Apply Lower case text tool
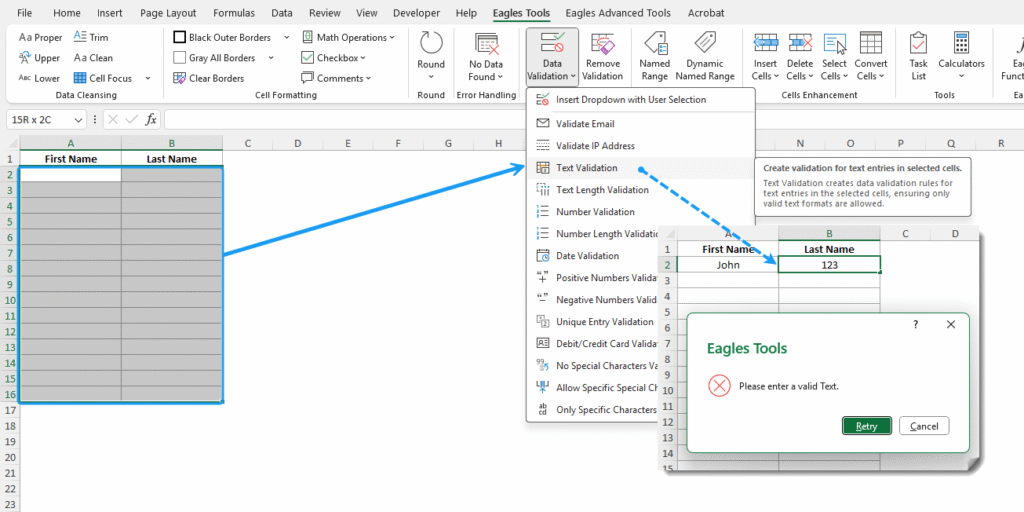The height and width of the screenshot is (512, 1024). click(39, 78)
